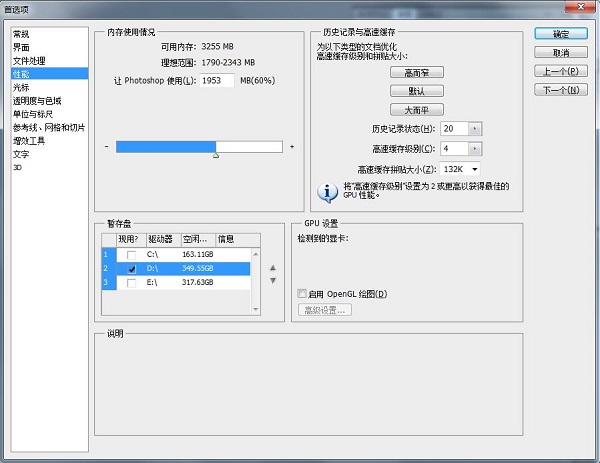
Task: Toggle the 启用 OpenGL 绘图 checkbox
Action: [x=302, y=293]
